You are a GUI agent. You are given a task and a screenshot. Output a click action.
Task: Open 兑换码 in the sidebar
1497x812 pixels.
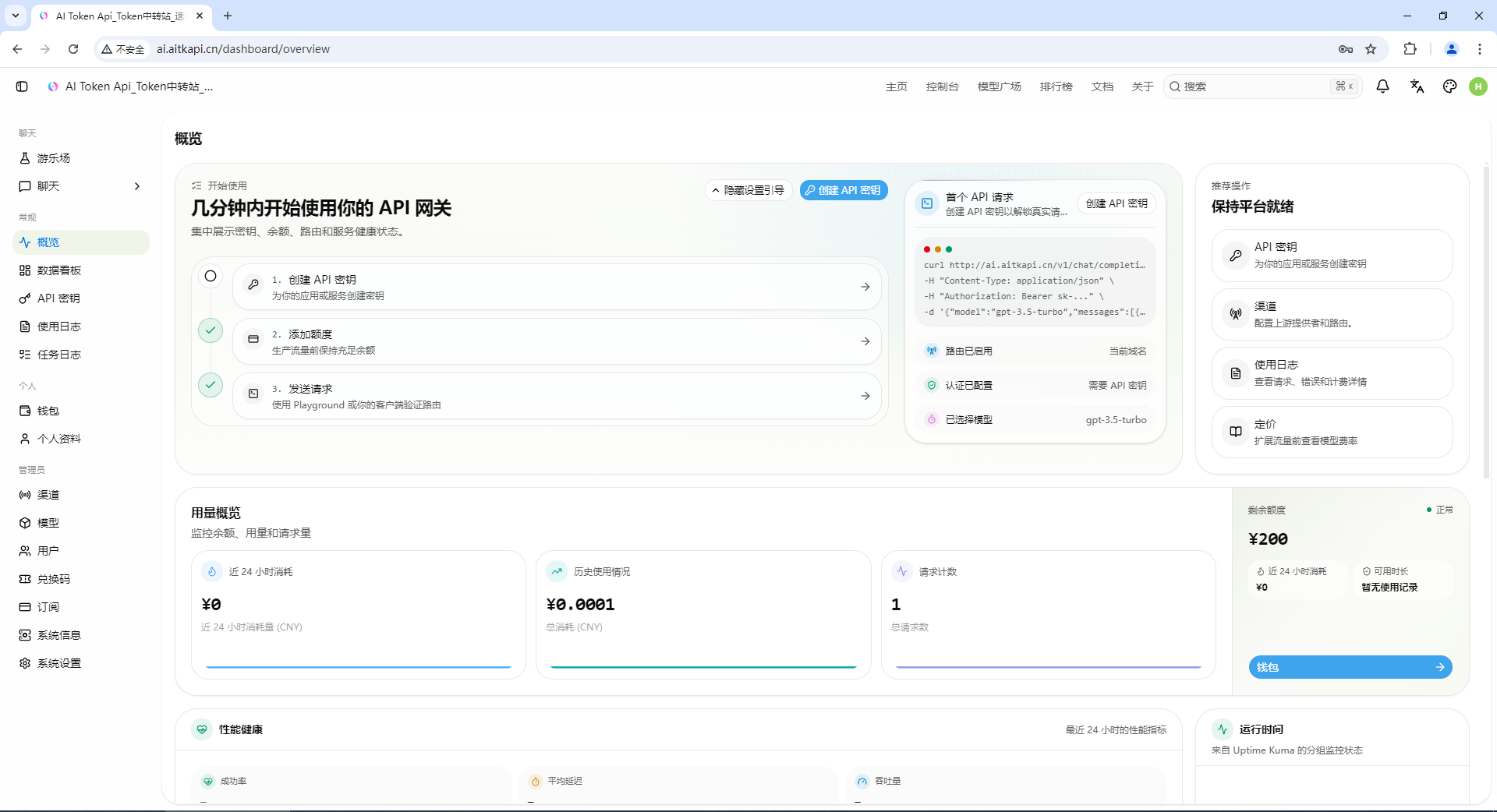(x=81, y=579)
